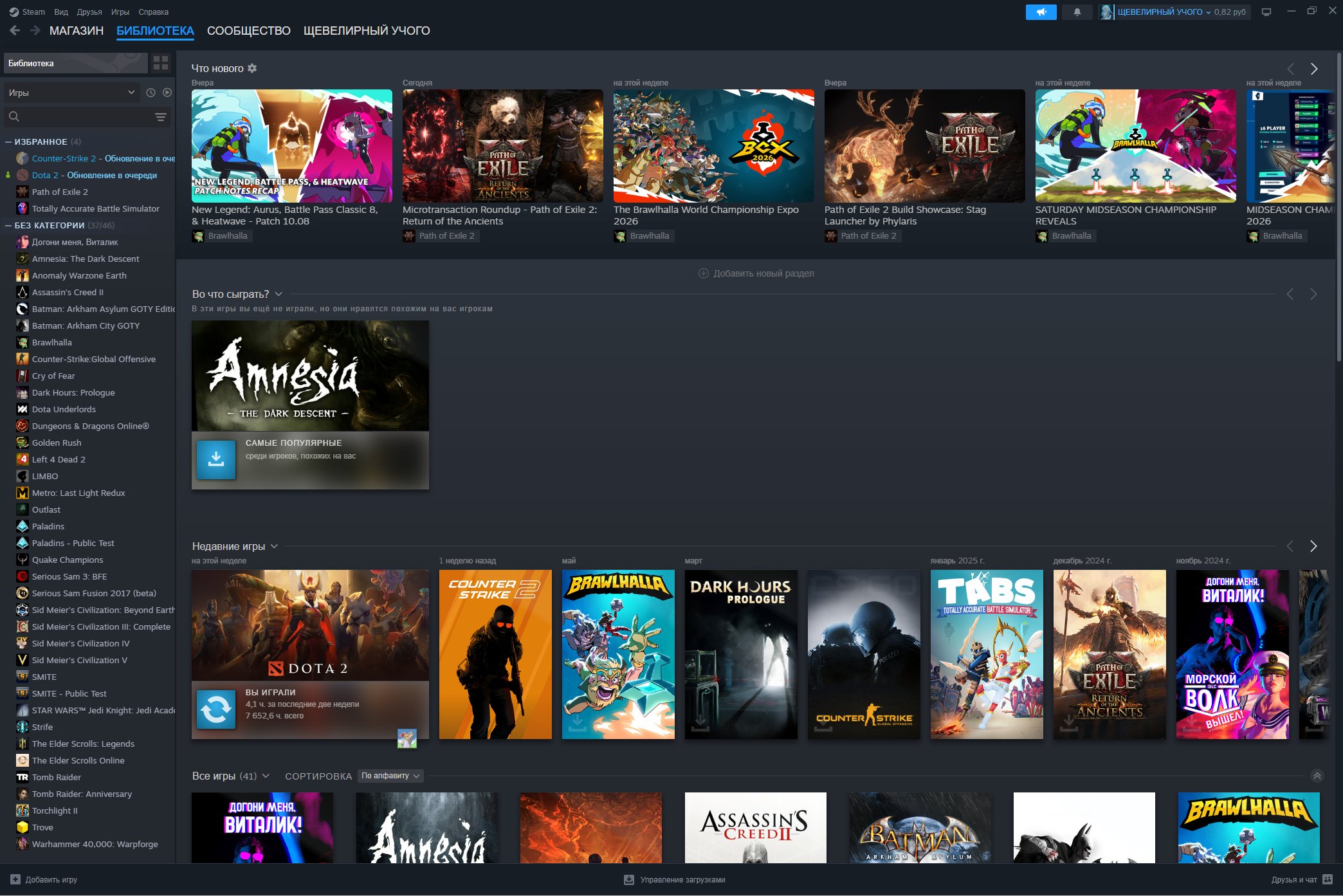Open the ЩЕВЕЛИРНЫЙ УЧОГО profile tab
1343x896 pixels.
point(367,30)
